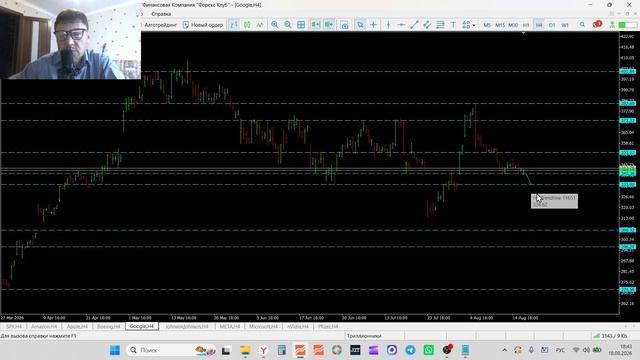Switch timeframe to H1
Screen dimensions: 640x360
tap(526, 25)
